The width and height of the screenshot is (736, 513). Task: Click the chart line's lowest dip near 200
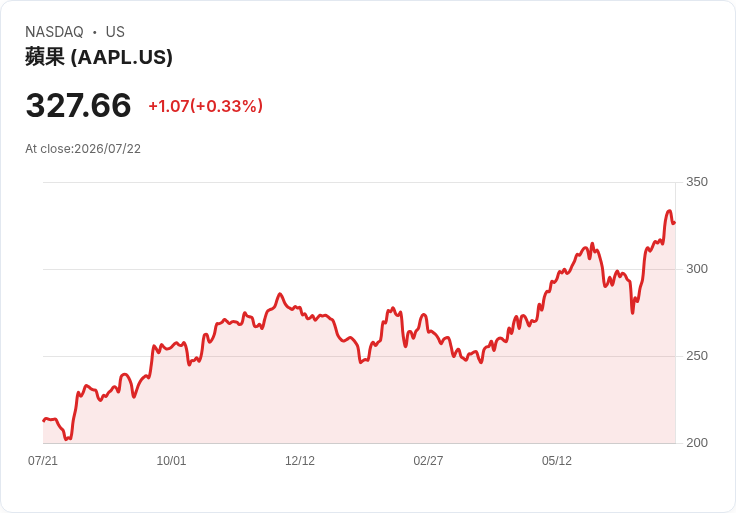[67, 439]
